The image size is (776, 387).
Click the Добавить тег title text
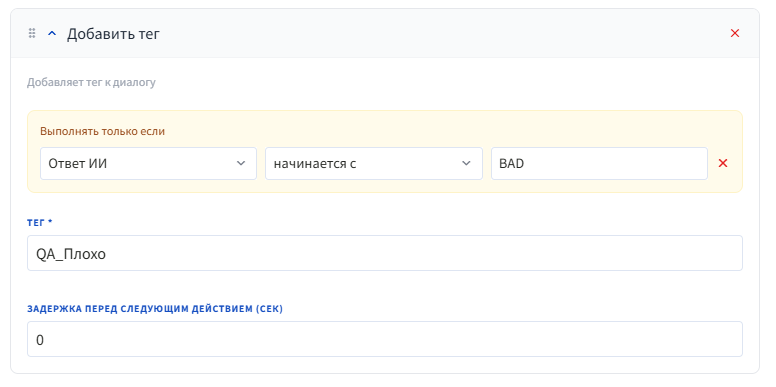point(113,34)
